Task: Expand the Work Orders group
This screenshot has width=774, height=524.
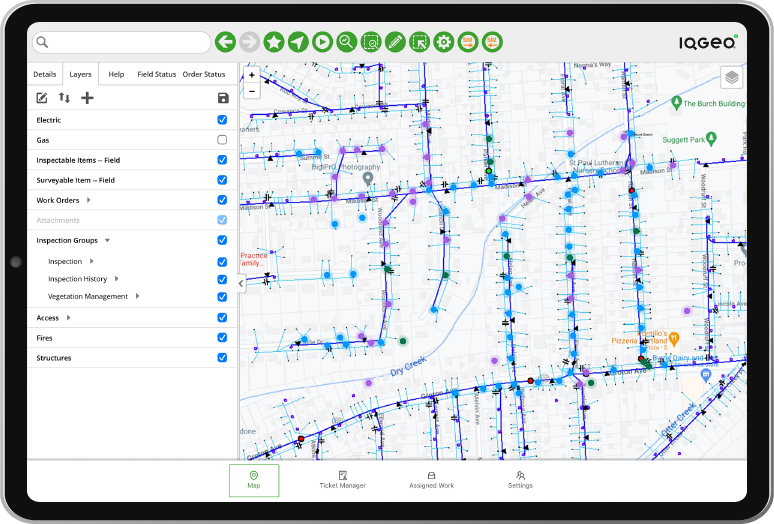Action: 89,200
